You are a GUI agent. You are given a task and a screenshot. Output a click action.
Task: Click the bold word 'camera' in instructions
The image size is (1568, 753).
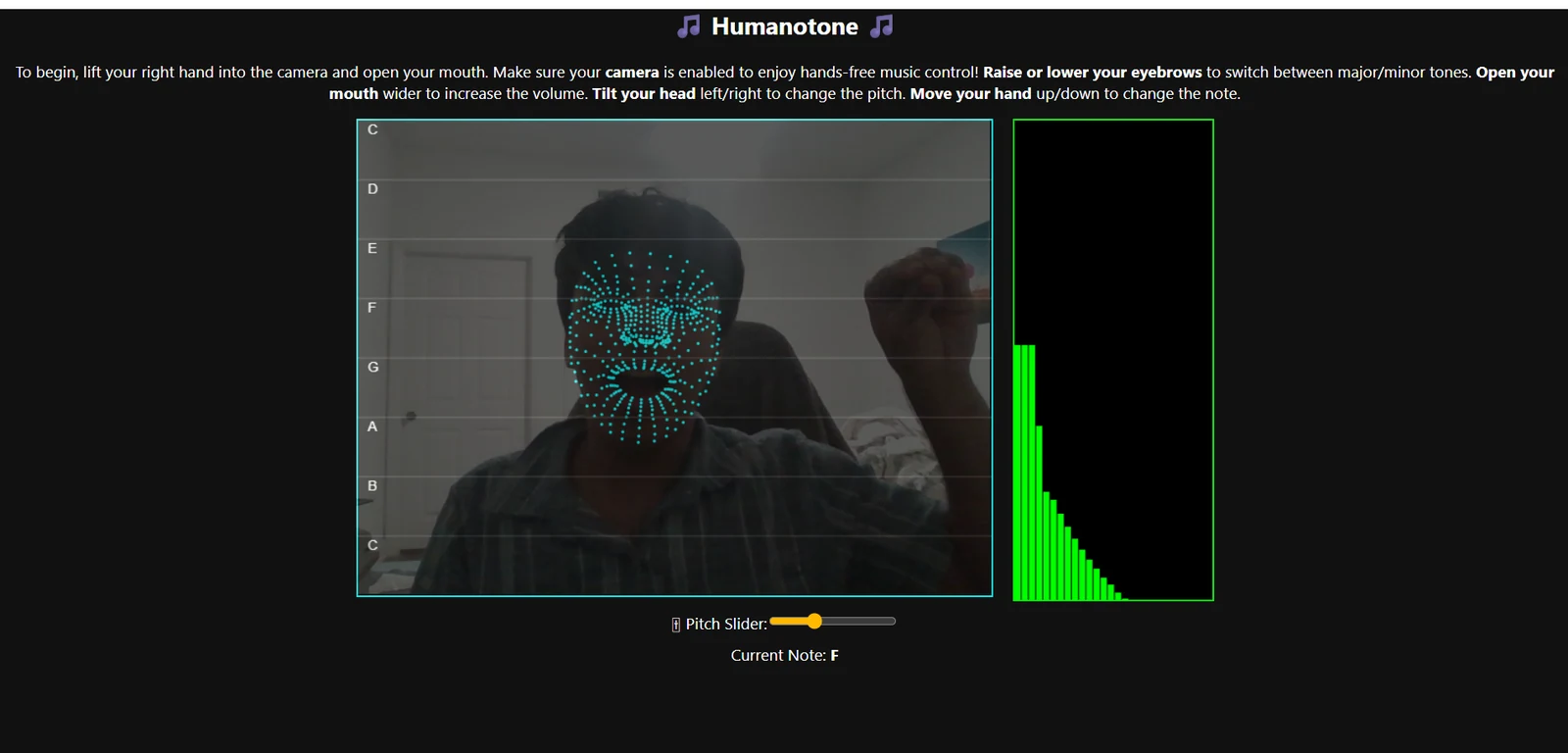(x=632, y=73)
